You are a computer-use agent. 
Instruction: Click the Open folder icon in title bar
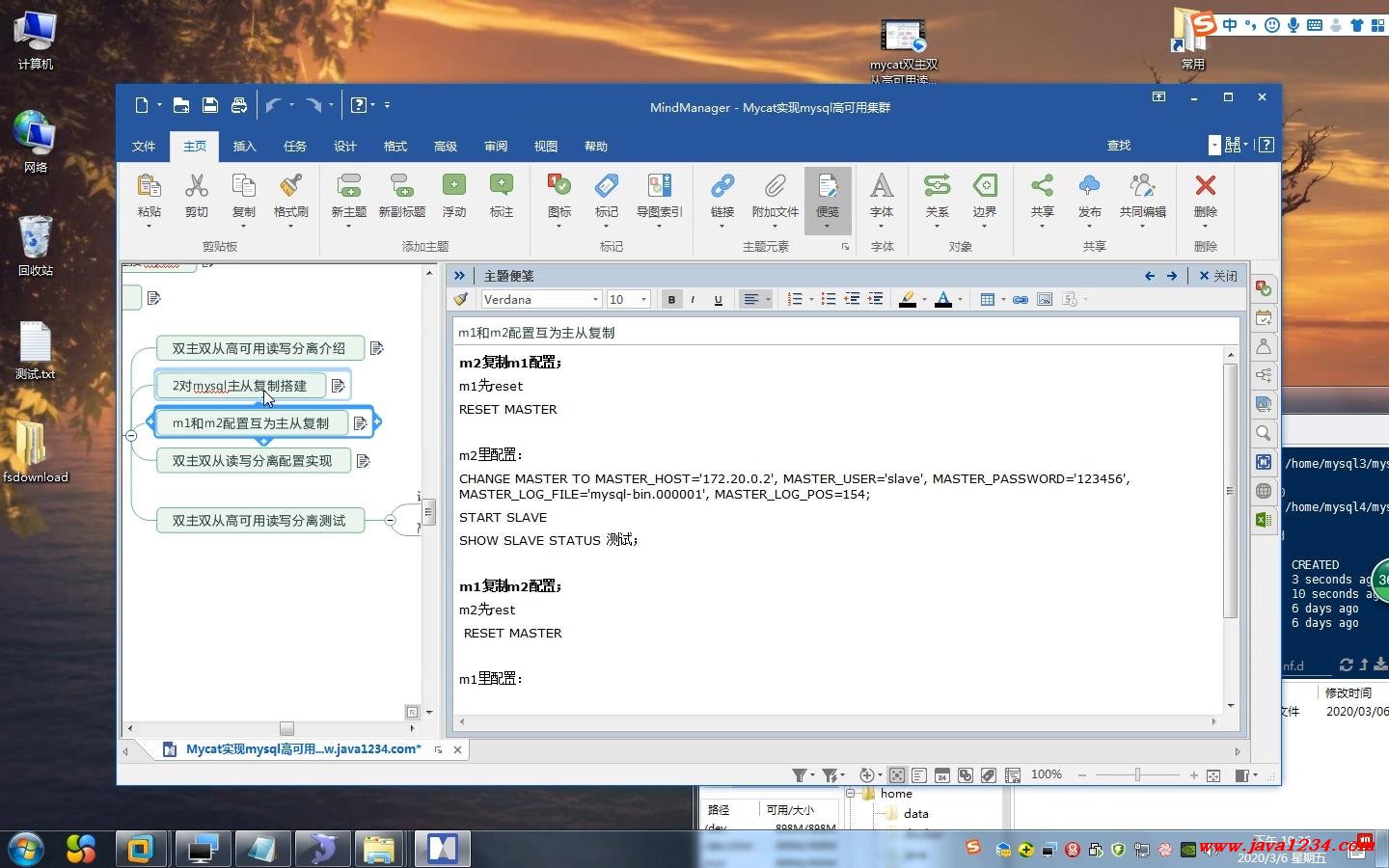[180, 105]
